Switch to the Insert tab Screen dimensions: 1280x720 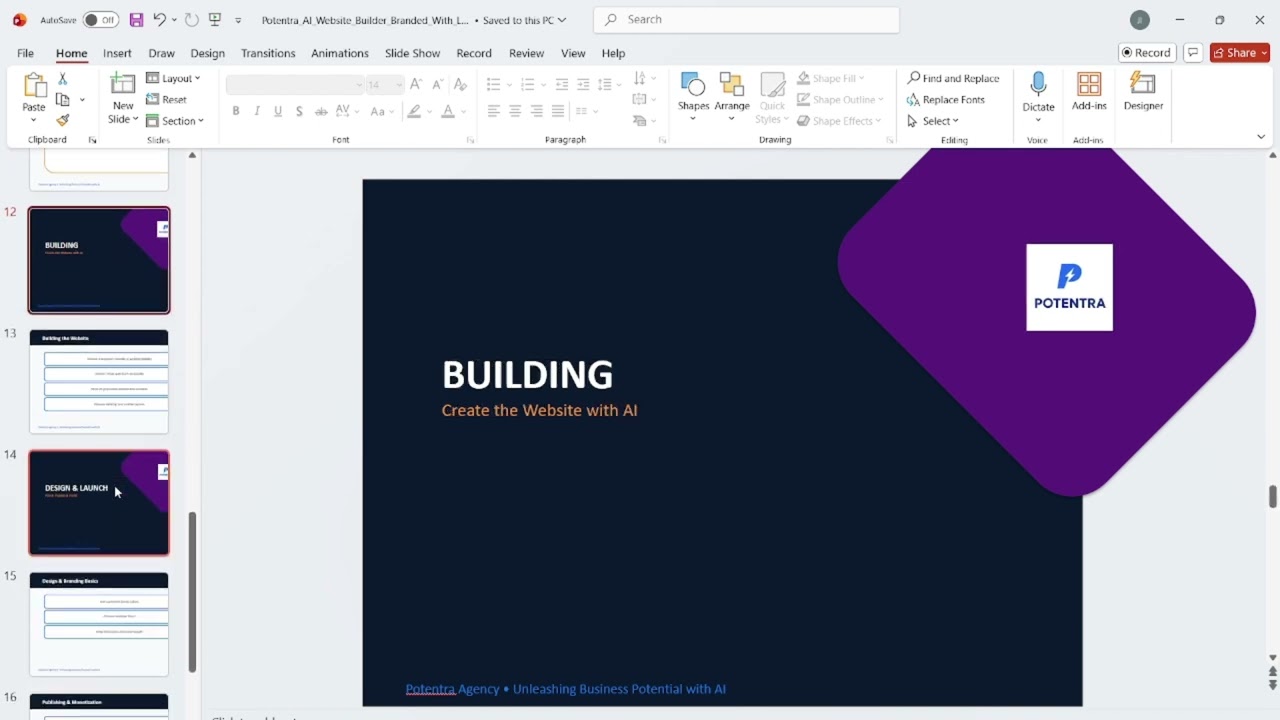click(x=117, y=53)
